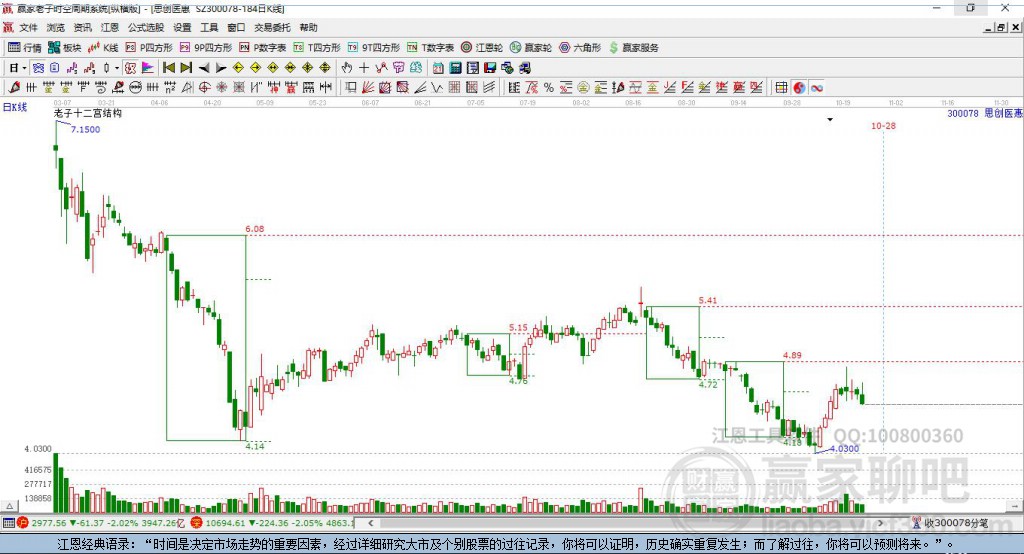1024x554 pixels.
Task: Click 沪 Shanghai index status icon
Action: (23, 523)
